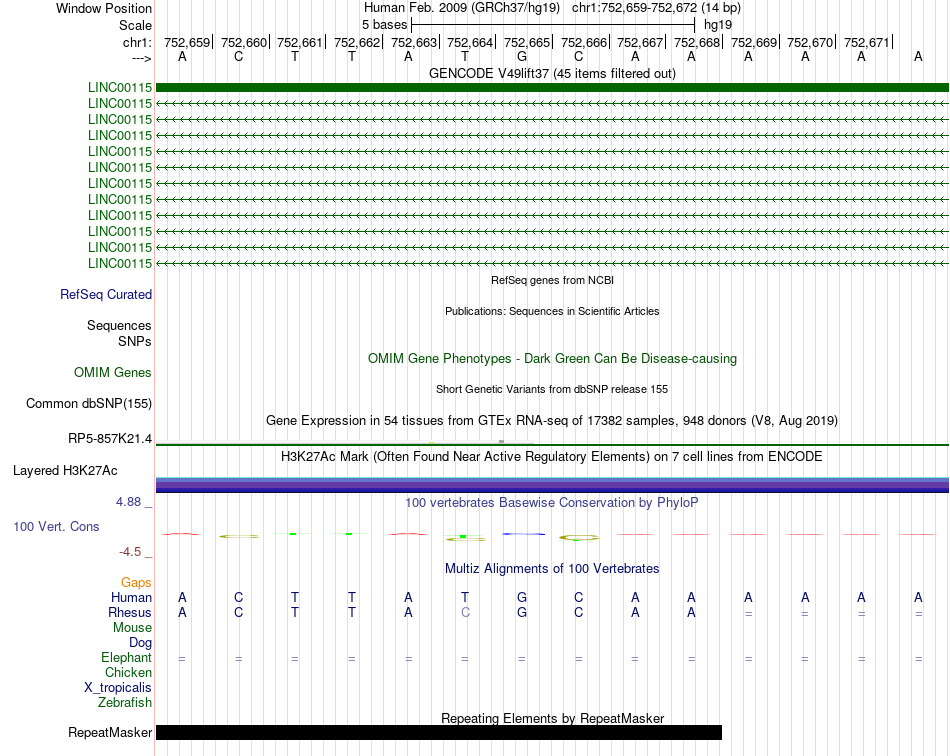Open Publications: Sequences in Scientific Articles title
This screenshot has width=950, height=756.
(552, 311)
